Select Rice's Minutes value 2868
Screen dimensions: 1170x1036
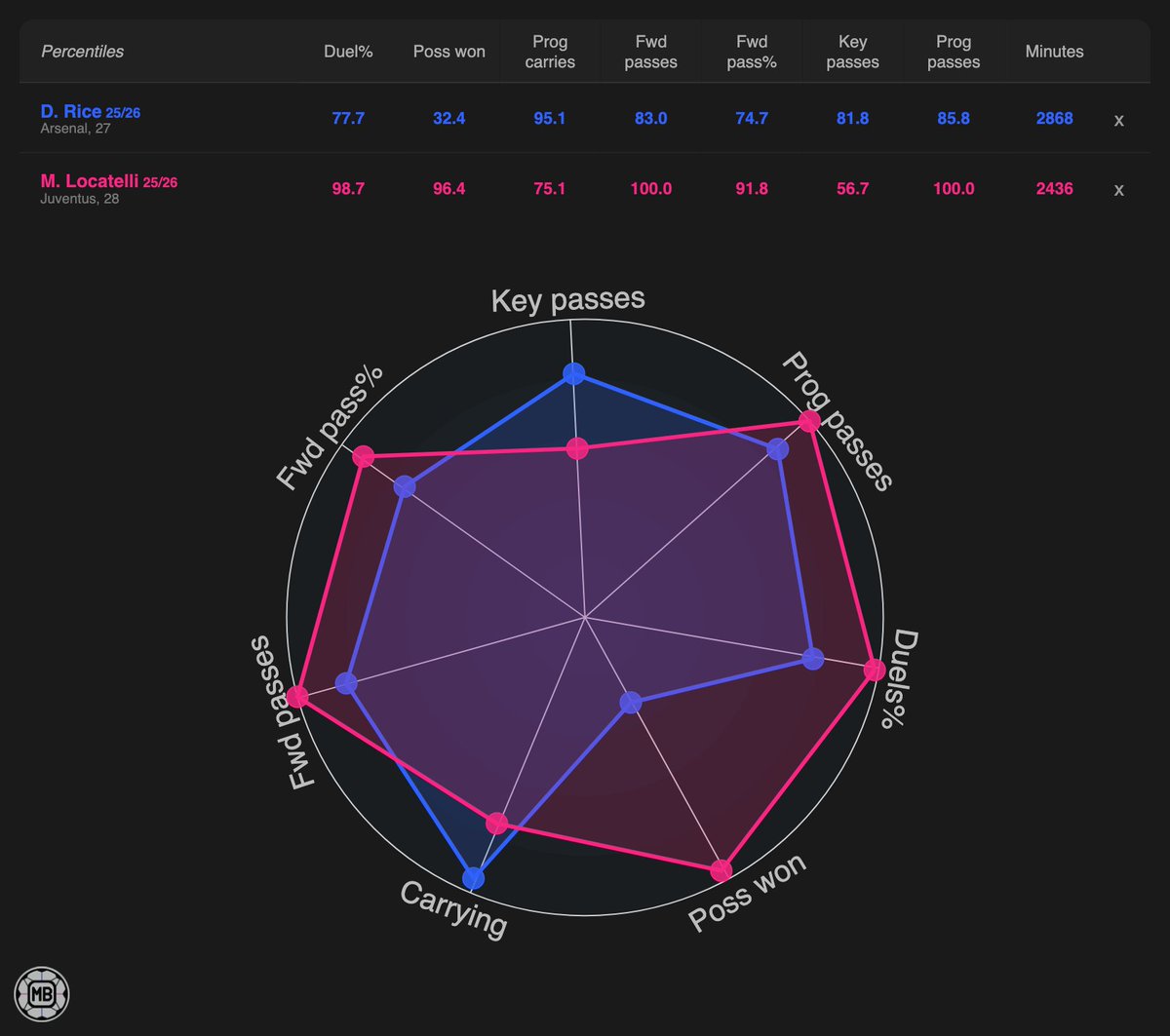pyautogui.click(x=1054, y=119)
